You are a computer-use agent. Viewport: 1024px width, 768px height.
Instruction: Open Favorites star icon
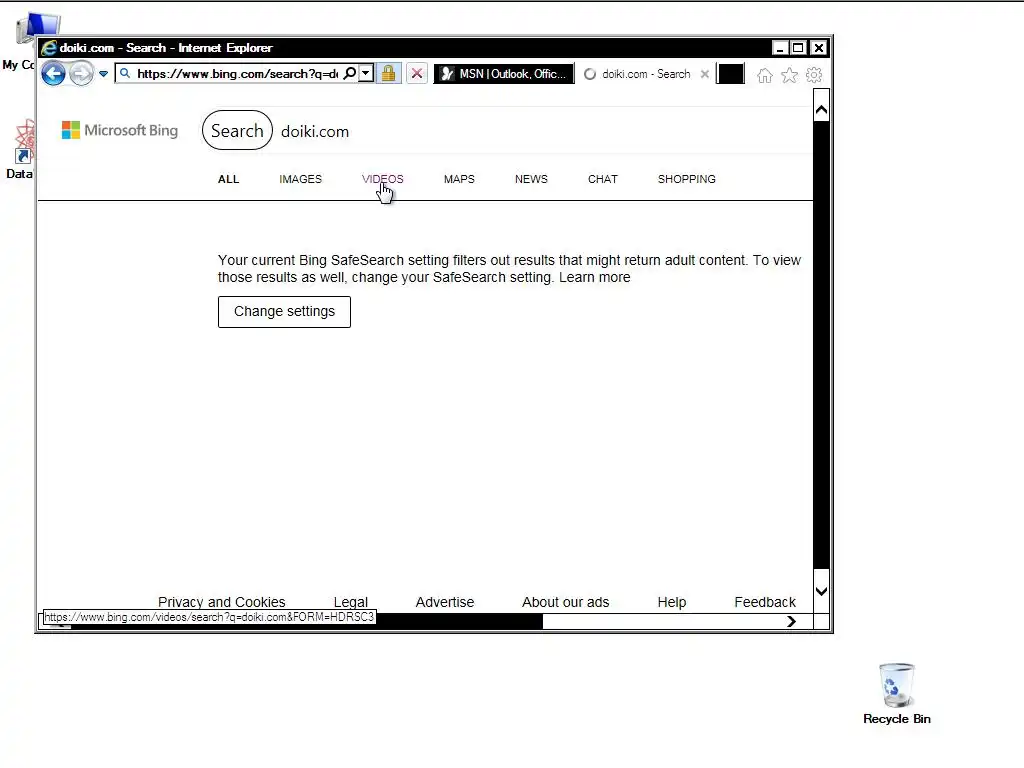pos(790,75)
